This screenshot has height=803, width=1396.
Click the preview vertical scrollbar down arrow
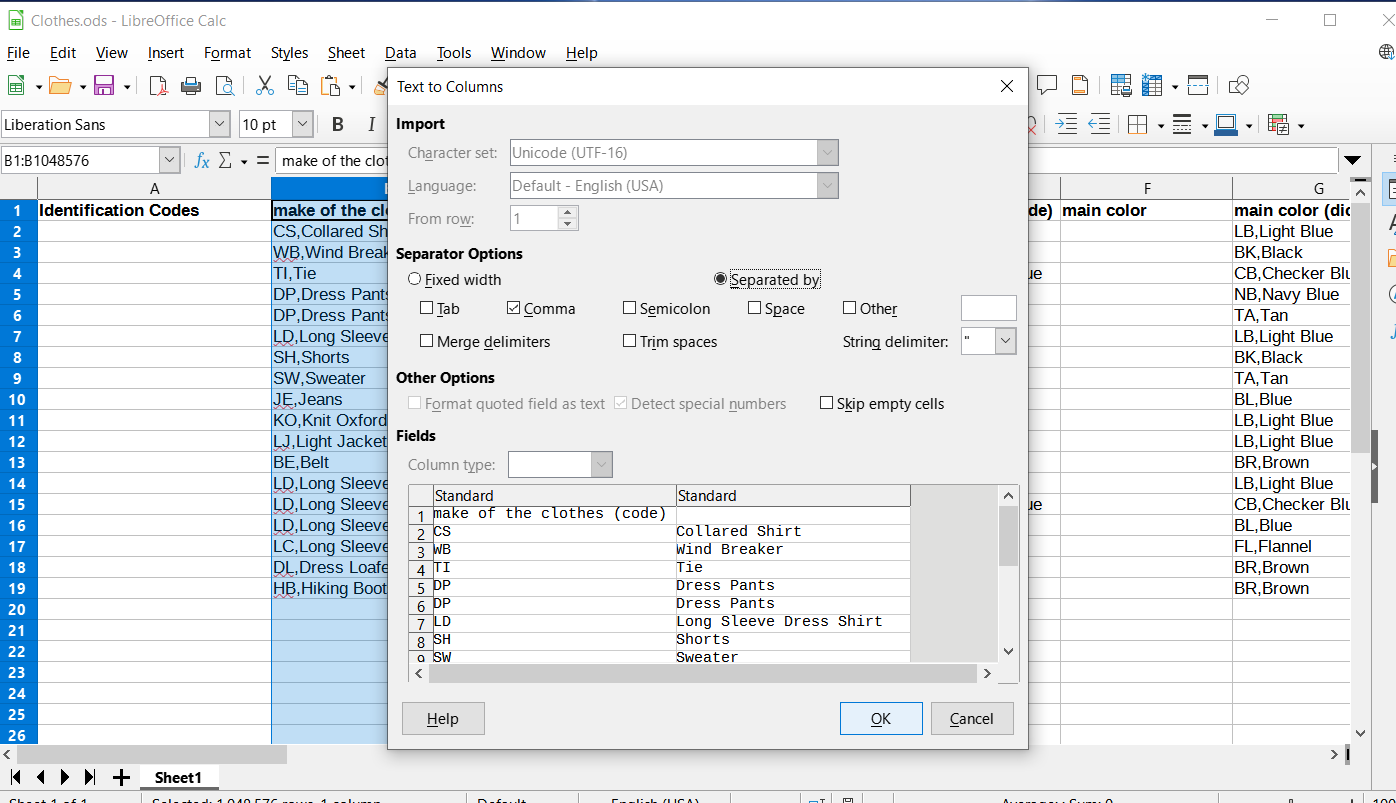pyautogui.click(x=1008, y=651)
